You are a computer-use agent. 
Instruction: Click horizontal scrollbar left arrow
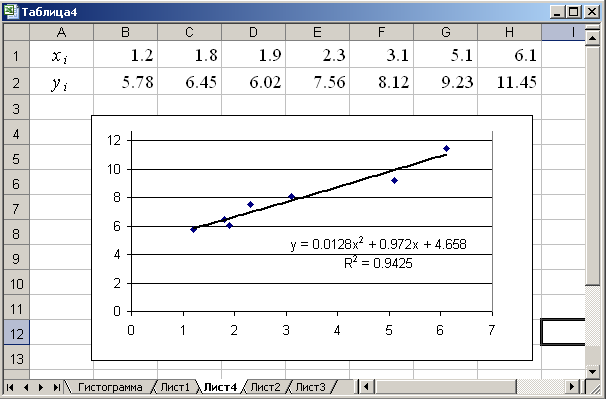tap(366, 387)
